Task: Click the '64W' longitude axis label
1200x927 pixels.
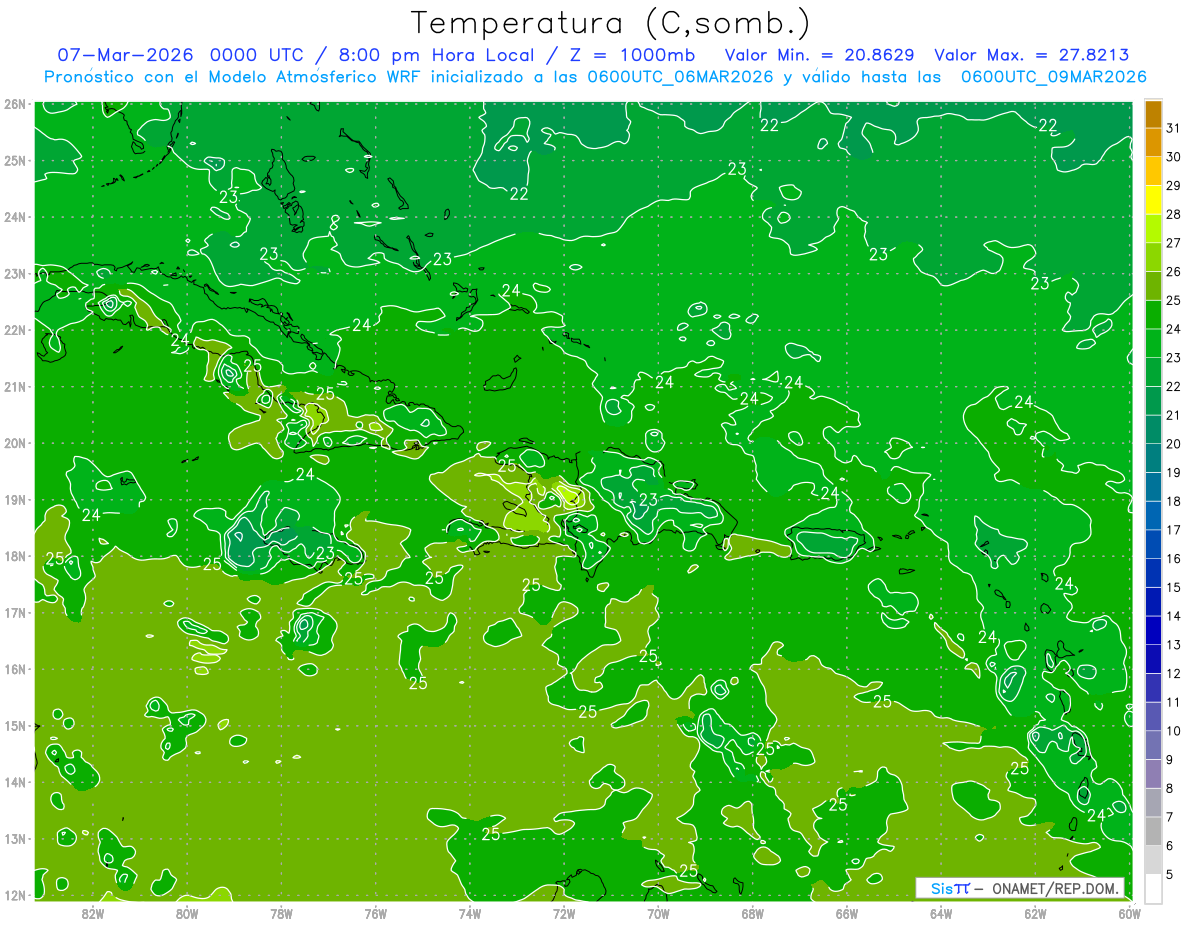Action: [x=941, y=913]
